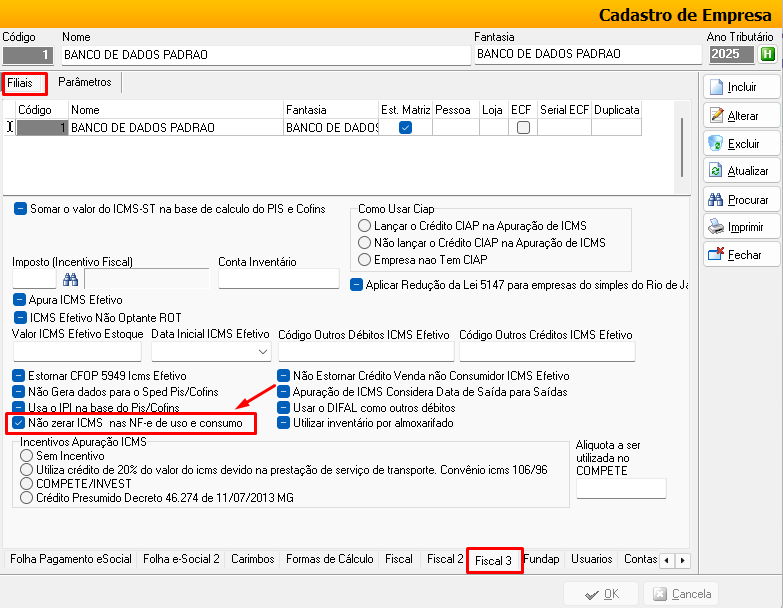The width and height of the screenshot is (783, 608).
Task: Select grid row BANCO DE DADOS PADRAO
Action: 323,128
